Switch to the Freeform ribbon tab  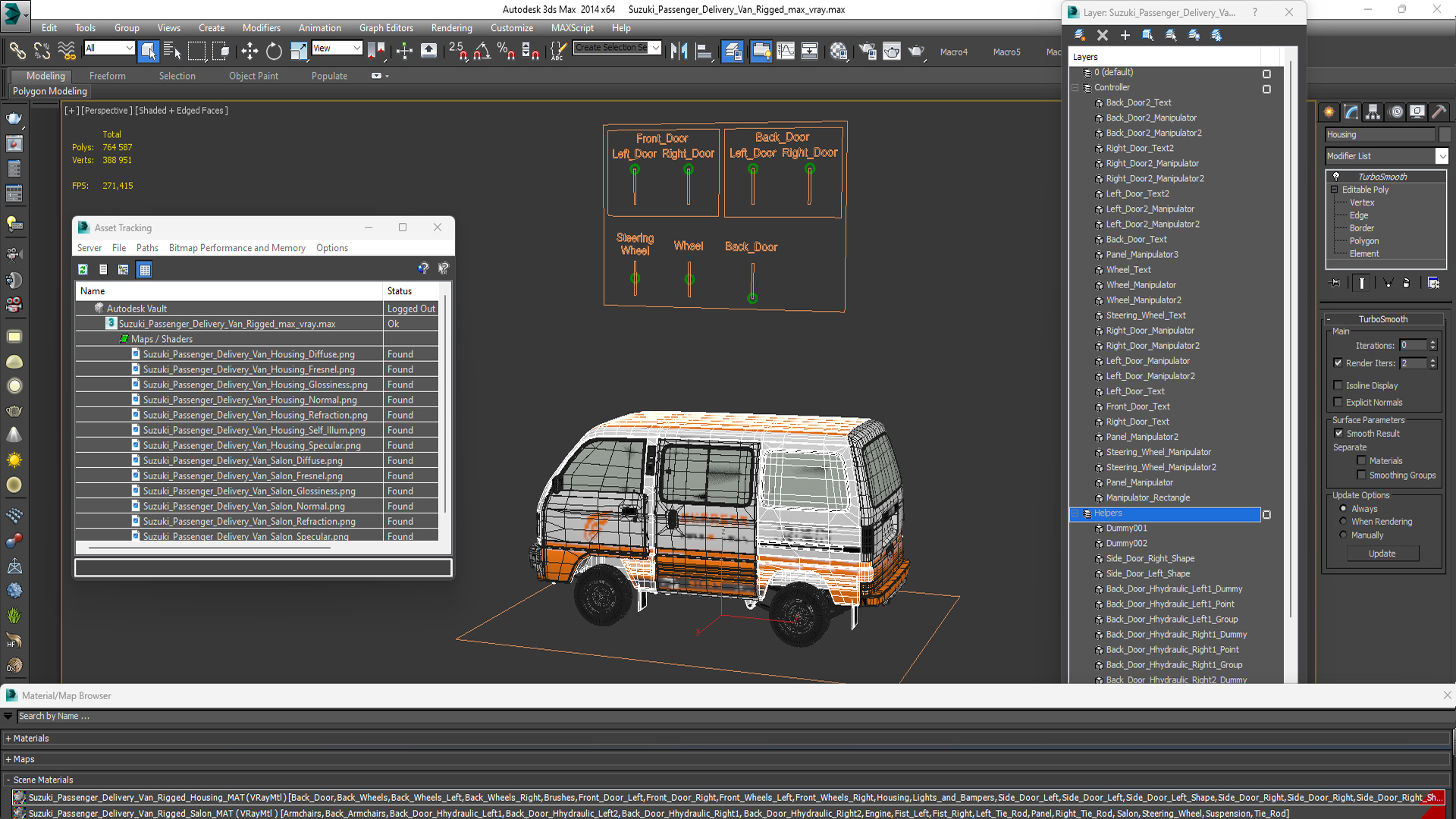tap(107, 76)
